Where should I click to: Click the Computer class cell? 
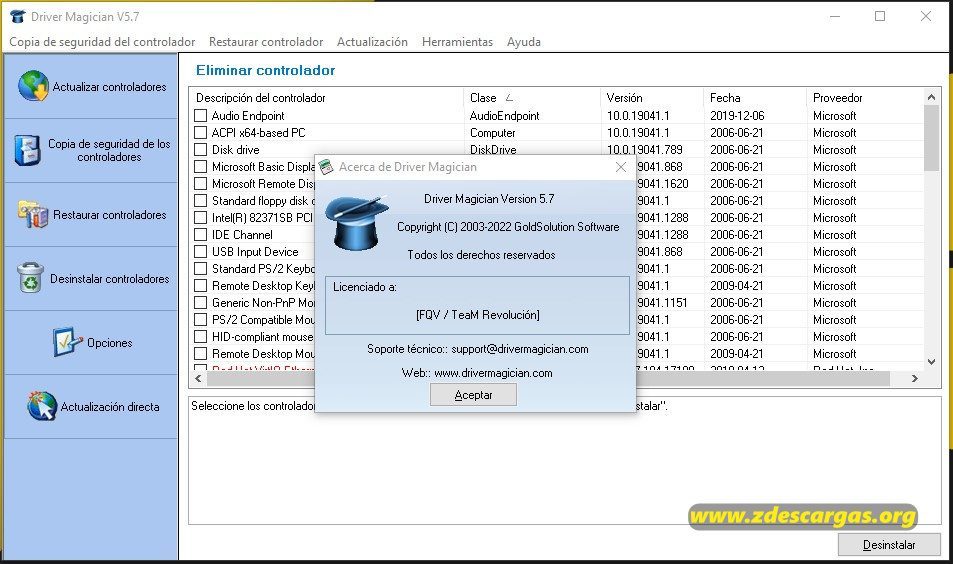492,132
